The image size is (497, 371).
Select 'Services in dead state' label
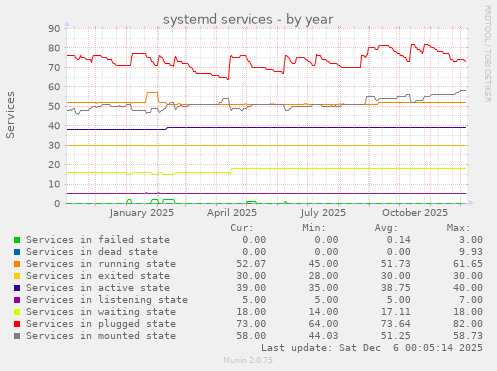click(x=92, y=252)
